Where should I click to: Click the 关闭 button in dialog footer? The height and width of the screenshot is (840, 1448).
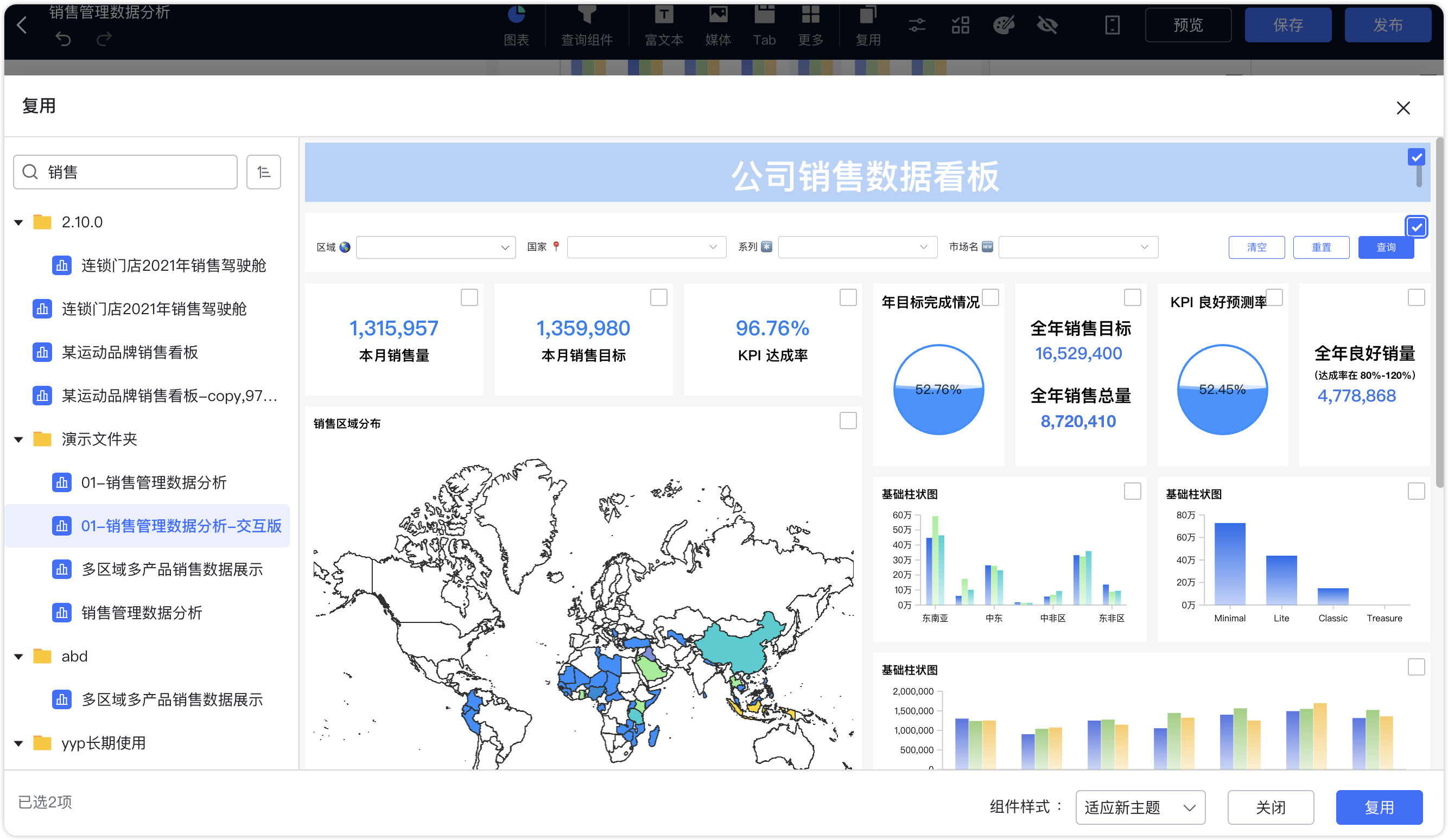tap(1271, 807)
